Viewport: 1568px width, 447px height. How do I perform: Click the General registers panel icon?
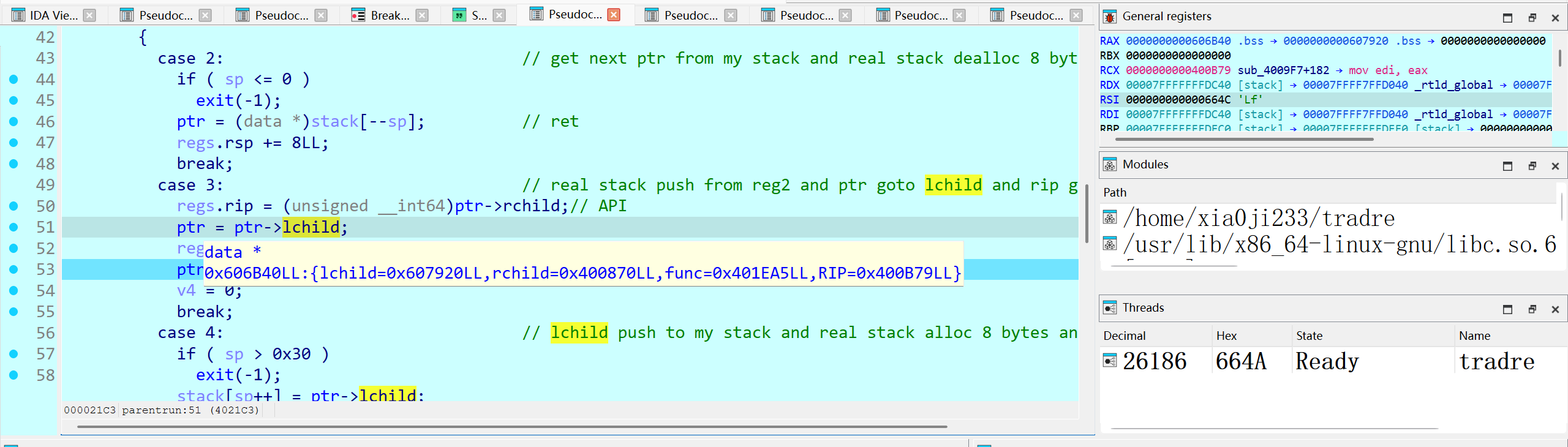(1109, 17)
